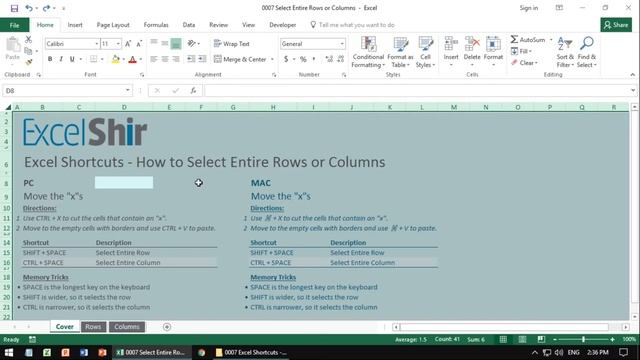Increase the cell indent
Image resolution: width=640 pixels, height=360 pixels.
tap(202, 59)
